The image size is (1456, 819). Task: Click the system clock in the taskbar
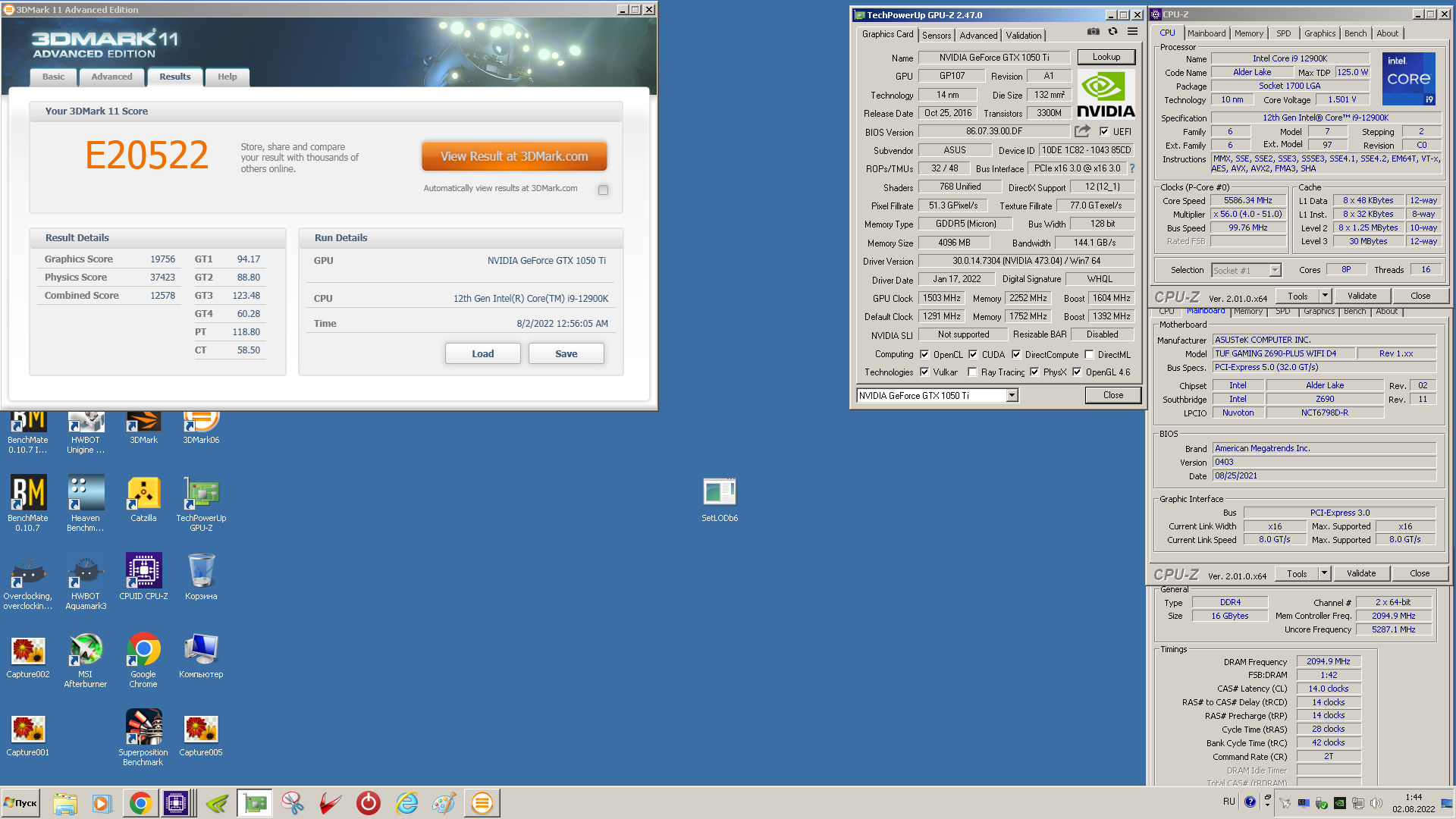coord(1414,803)
